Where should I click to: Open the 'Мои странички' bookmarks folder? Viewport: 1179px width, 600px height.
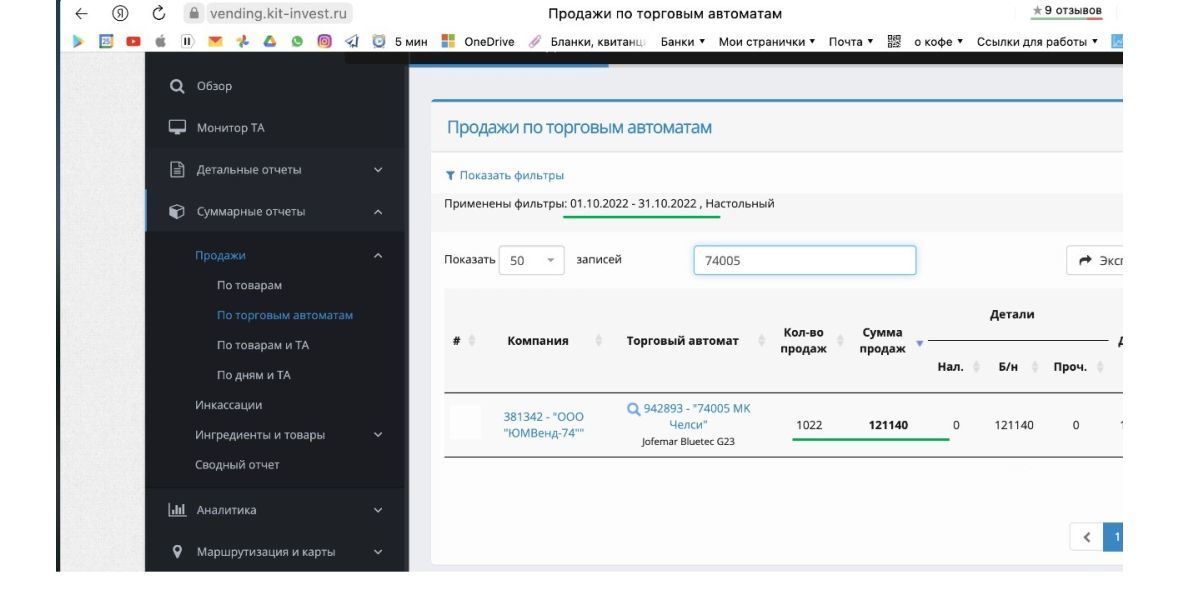click(x=766, y=41)
